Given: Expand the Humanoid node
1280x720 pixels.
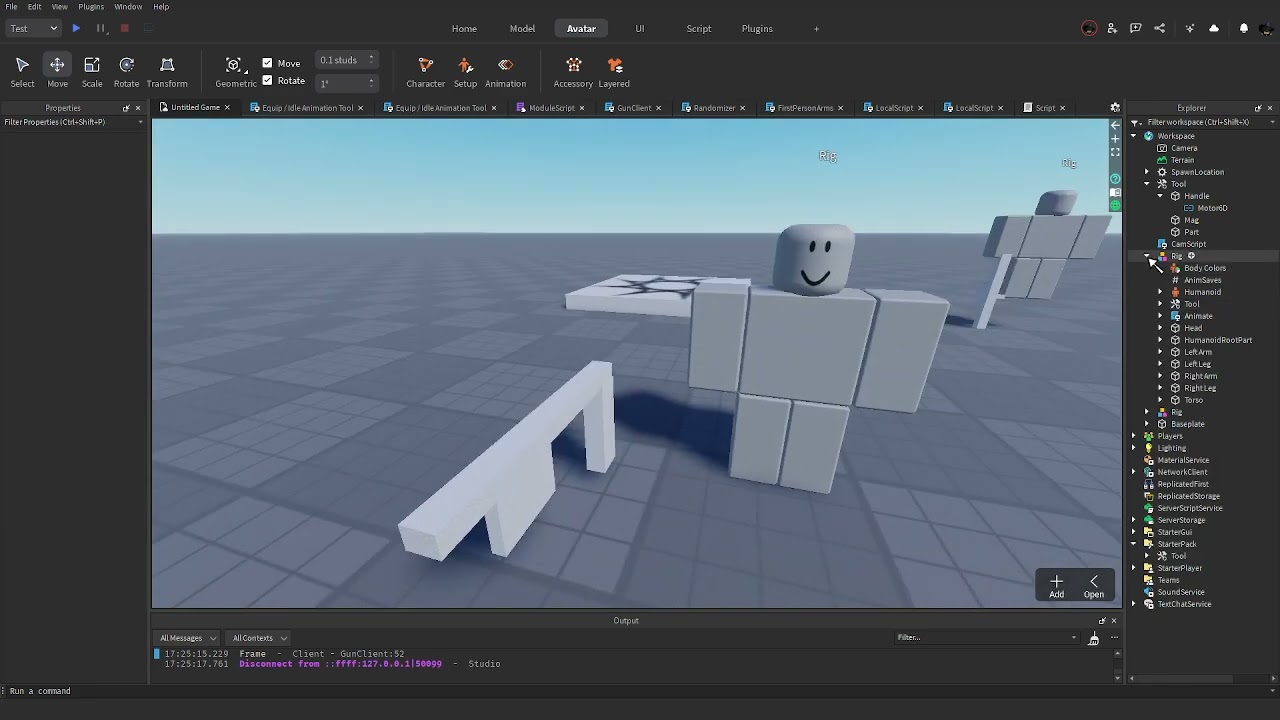Looking at the screenshot, I should point(1160,292).
